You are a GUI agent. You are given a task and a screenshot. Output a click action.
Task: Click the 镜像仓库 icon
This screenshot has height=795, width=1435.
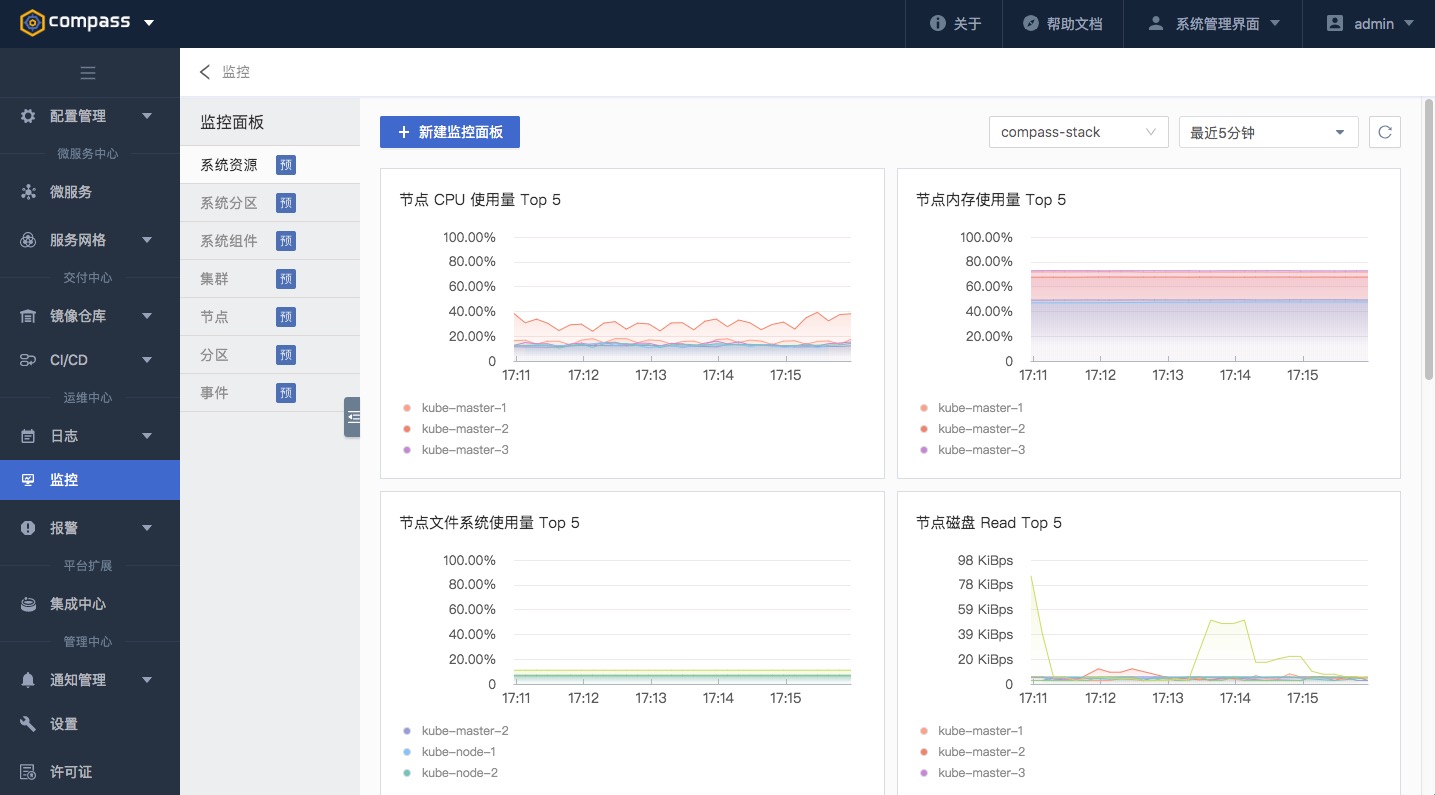click(x=28, y=316)
